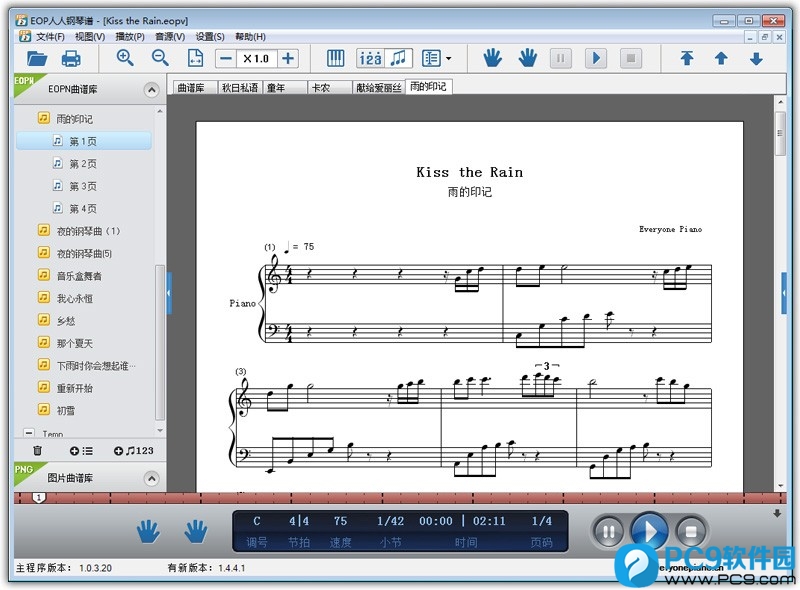Screen dimensions: 800x590
Task: Switch to the 童年 tab
Action: click(x=285, y=88)
